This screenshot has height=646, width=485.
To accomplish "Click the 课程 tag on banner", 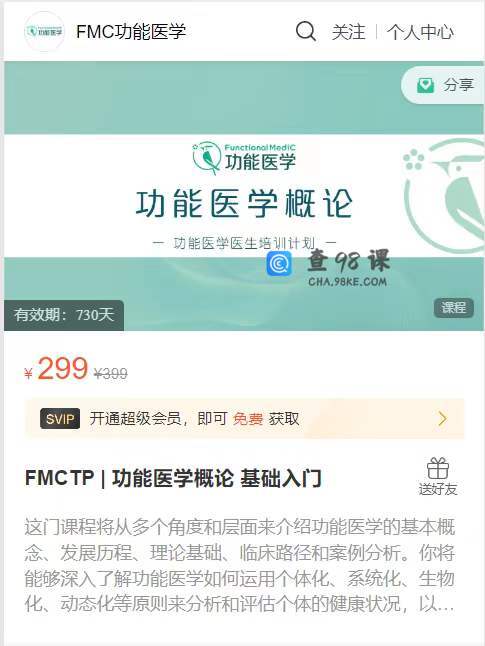I will click(454, 307).
